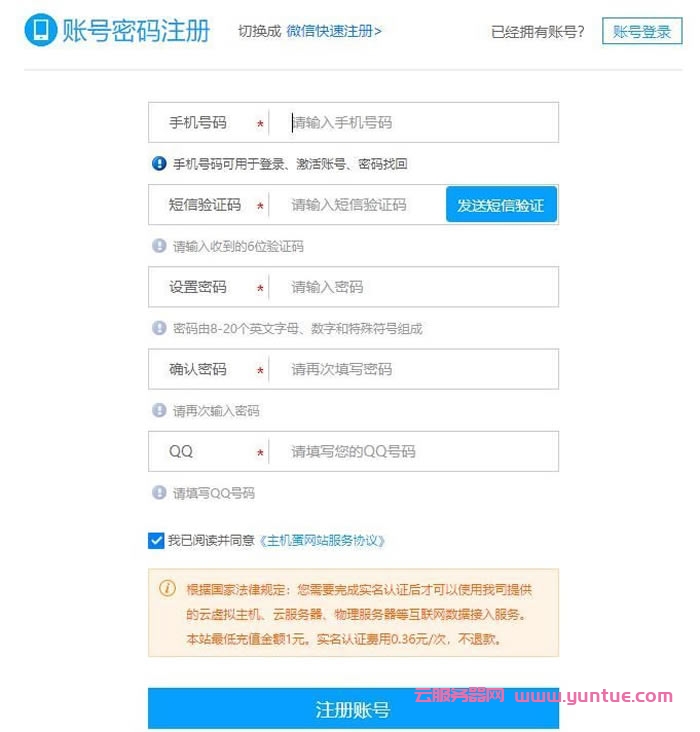The width and height of the screenshot is (700, 732).
Task: Click the info icon beside 请填写QQ号码
Action: tap(159, 492)
